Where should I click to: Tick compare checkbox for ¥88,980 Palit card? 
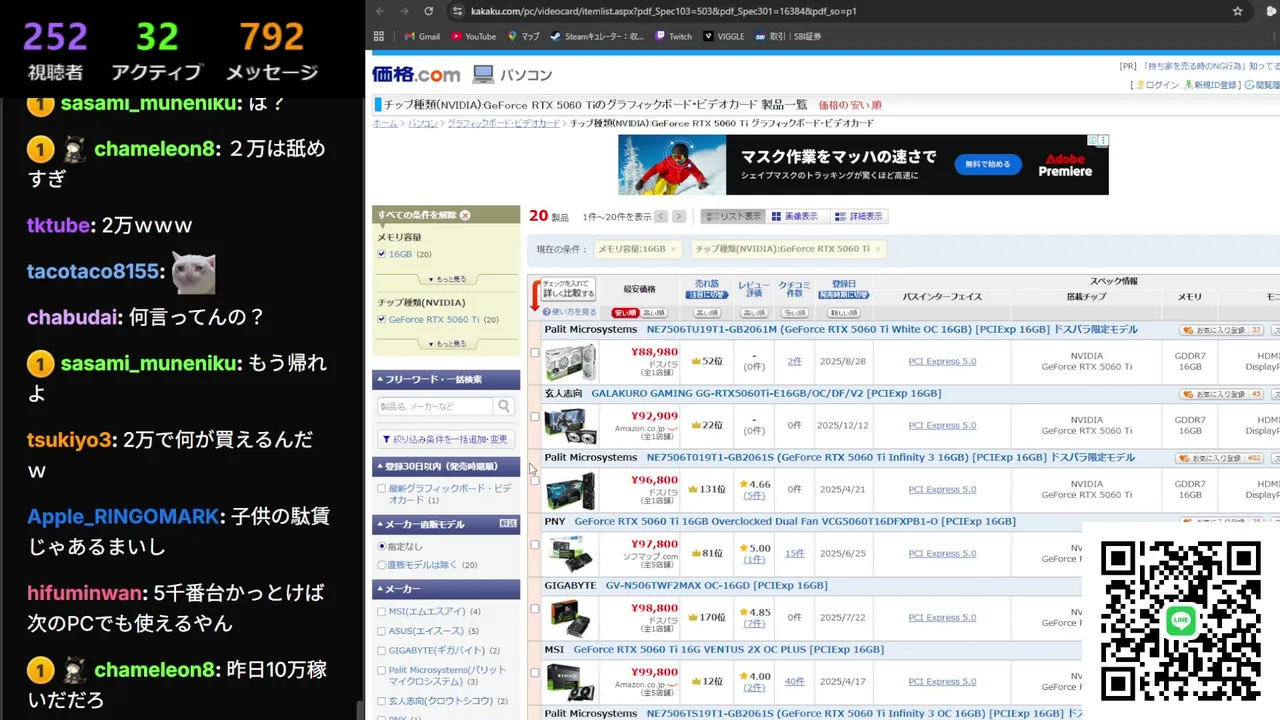coord(535,352)
